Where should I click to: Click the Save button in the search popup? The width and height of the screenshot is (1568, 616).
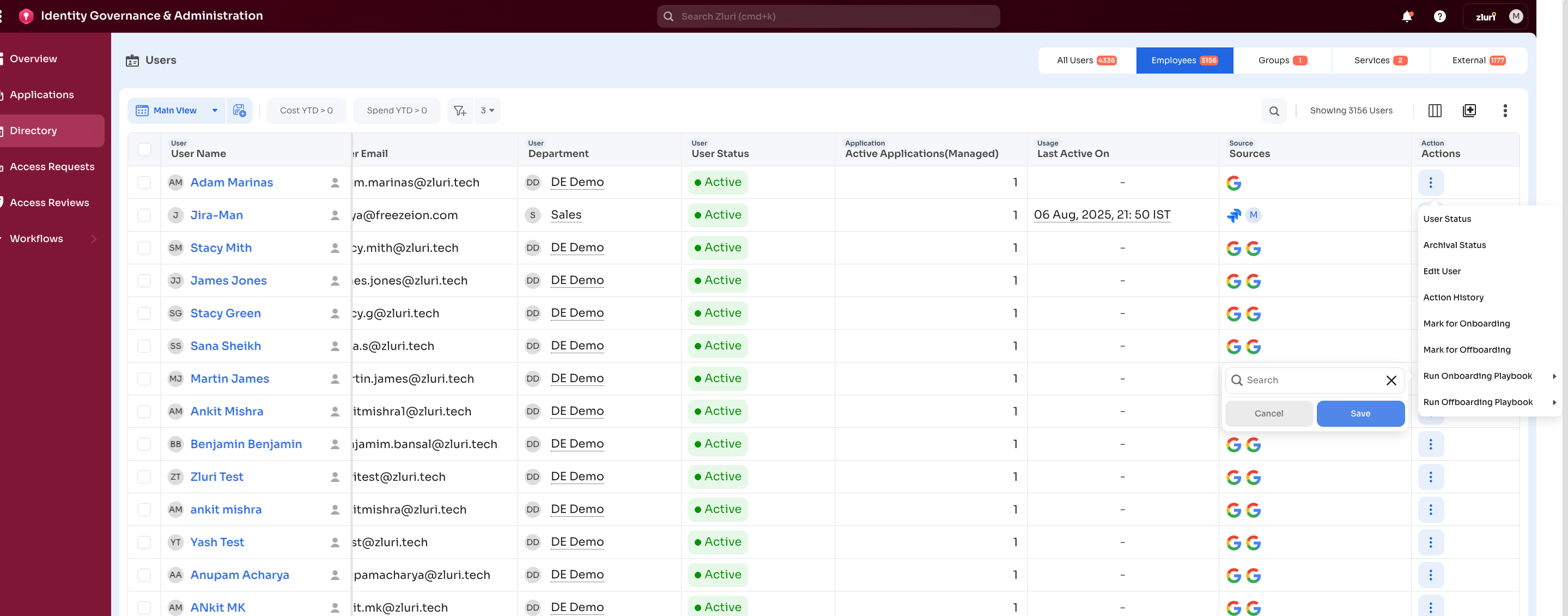(1360, 413)
